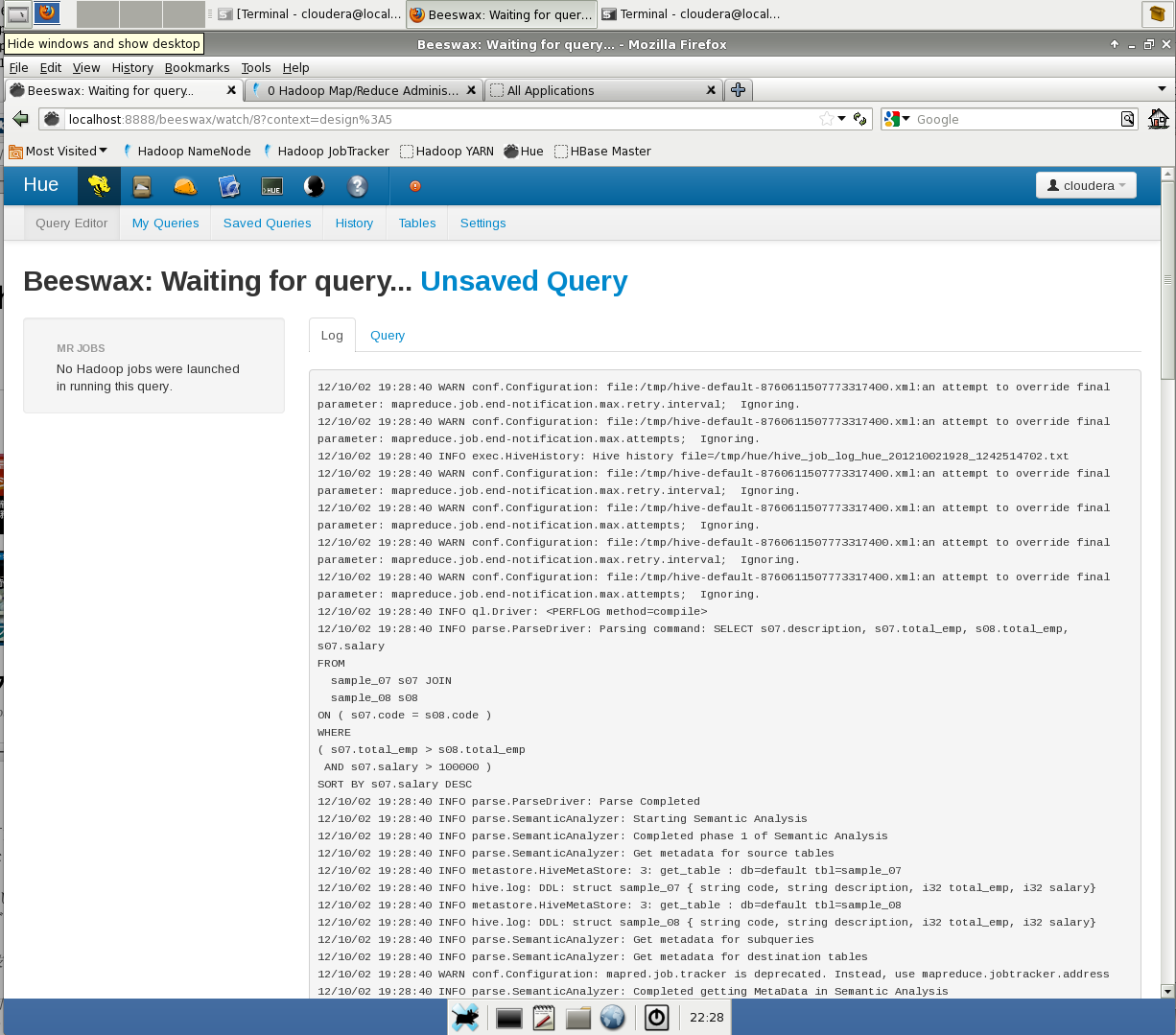Open the File Browser drawer icon
The image size is (1176, 1035).
point(142,186)
